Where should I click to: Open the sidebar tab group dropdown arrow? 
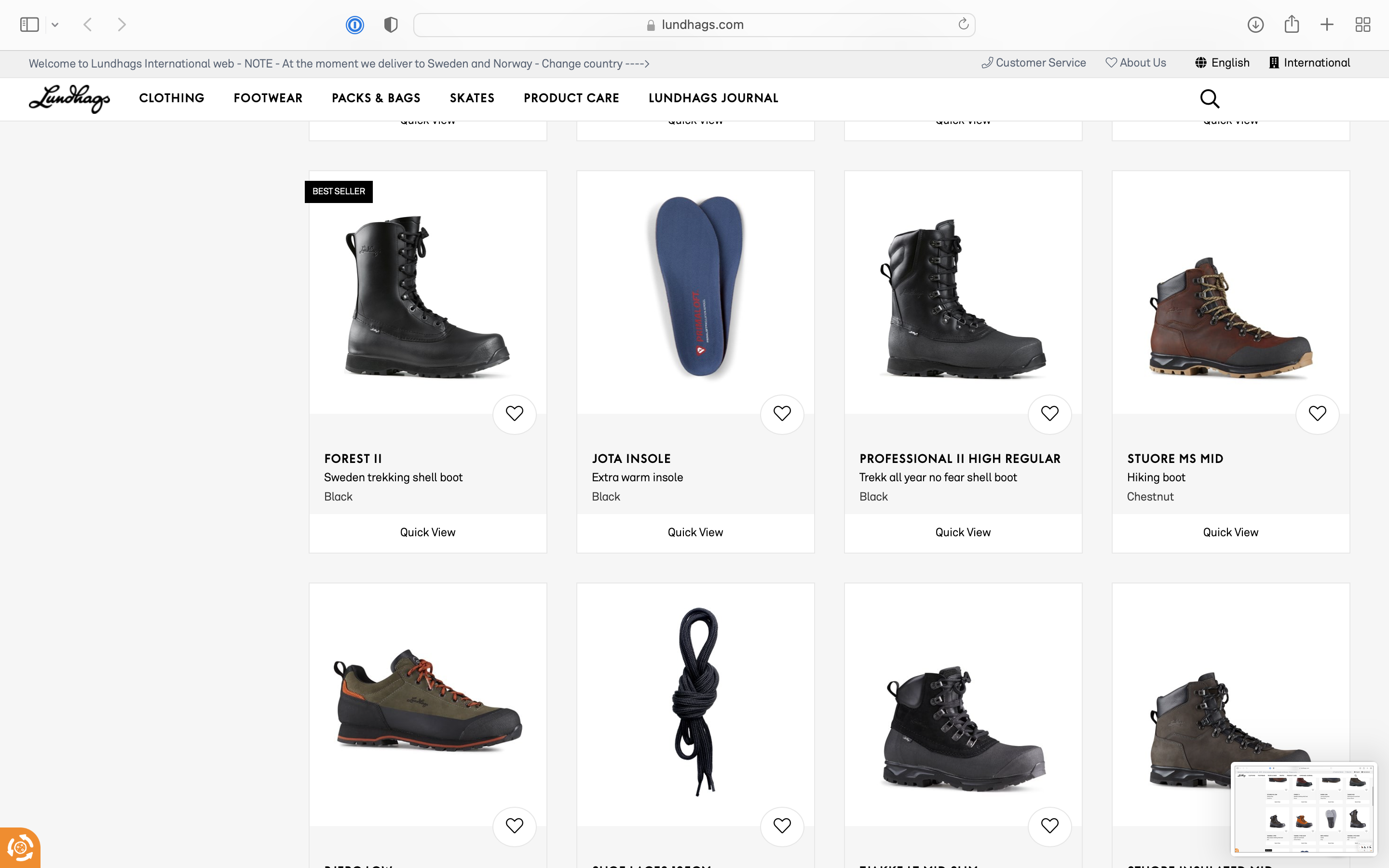55,25
